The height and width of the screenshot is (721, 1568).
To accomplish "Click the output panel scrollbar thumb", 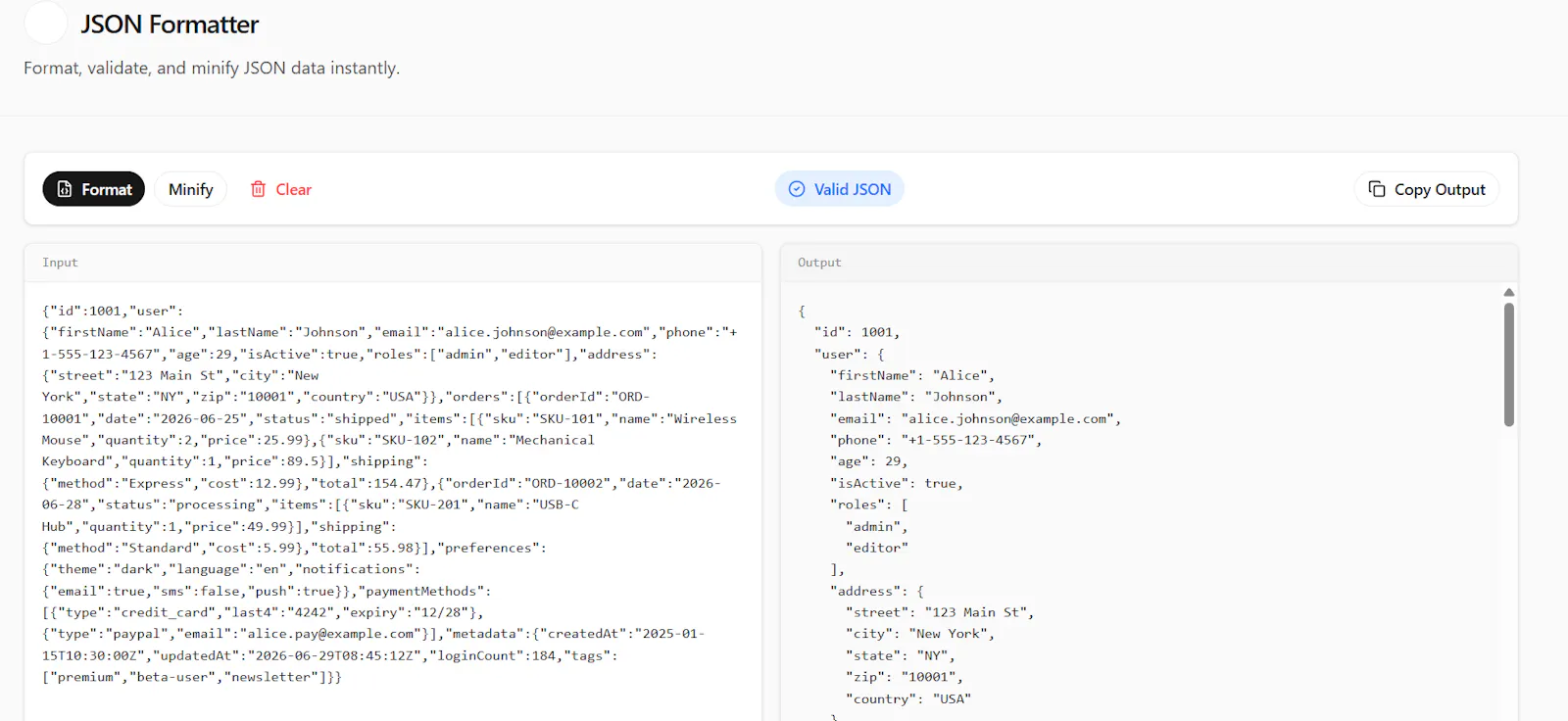I will [1509, 364].
